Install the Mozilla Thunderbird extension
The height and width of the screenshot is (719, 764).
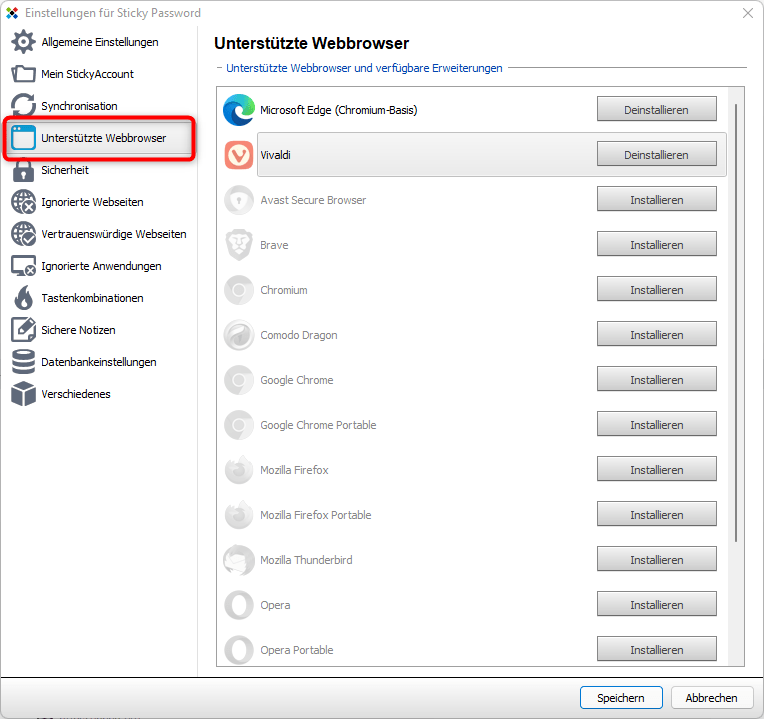tap(656, 560)
